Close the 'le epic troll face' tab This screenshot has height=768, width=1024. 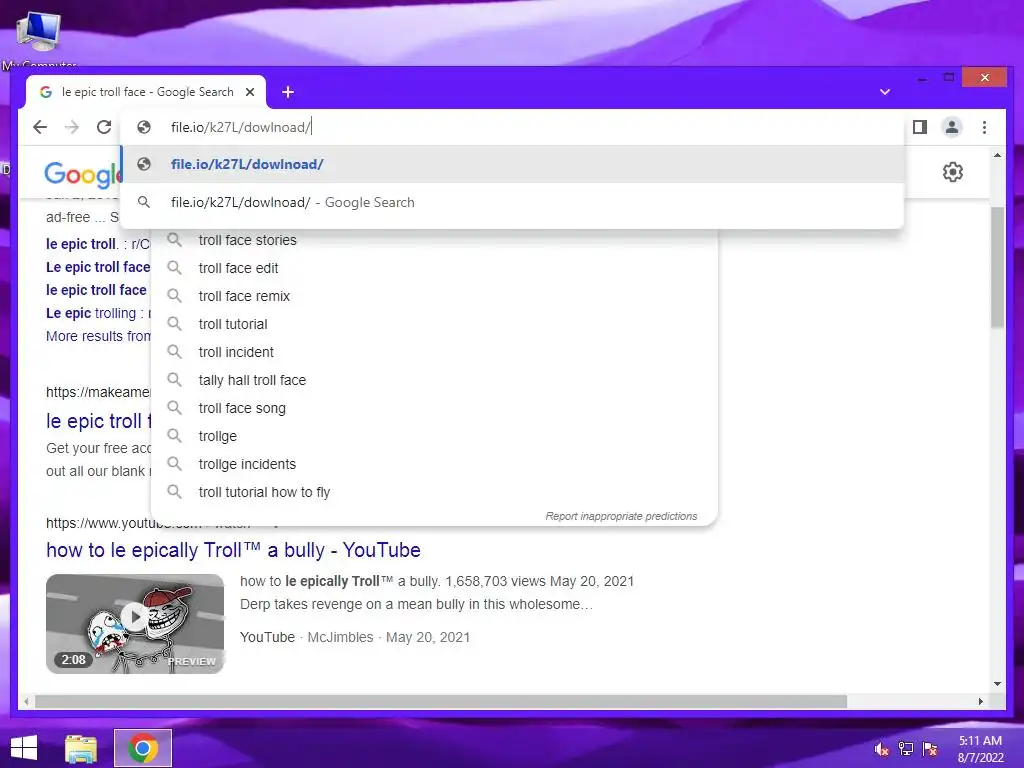[249, 92]
